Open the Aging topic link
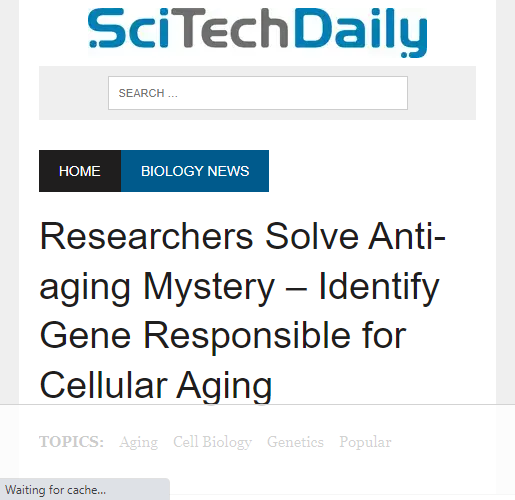The image size is (515, 500). 139,442
